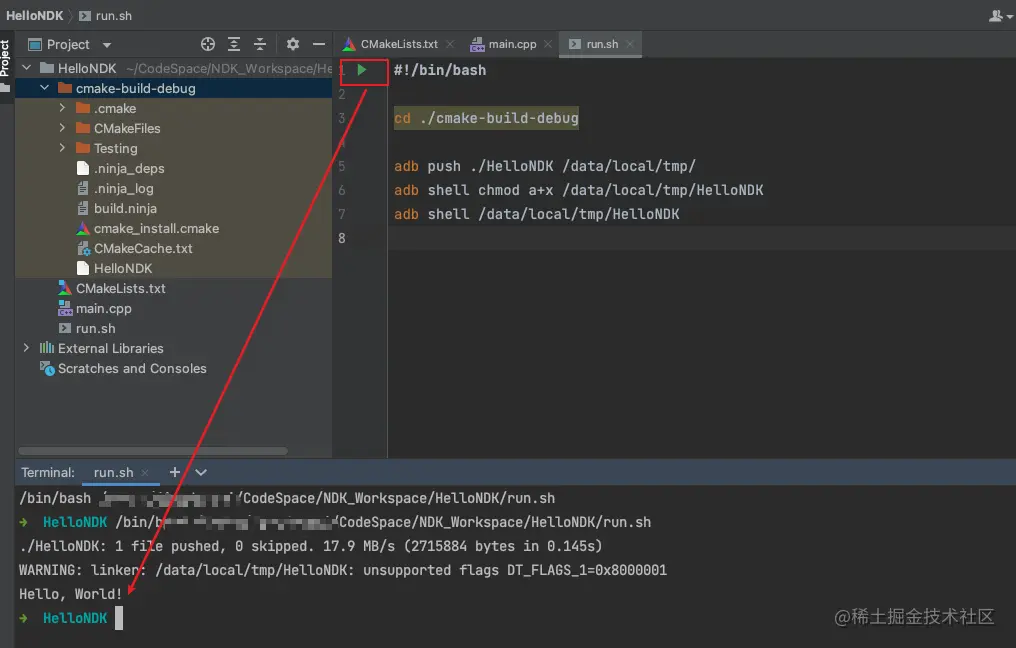
Task: Switch to CMakeLists.txt editor tab
Action: pos(391,44)
